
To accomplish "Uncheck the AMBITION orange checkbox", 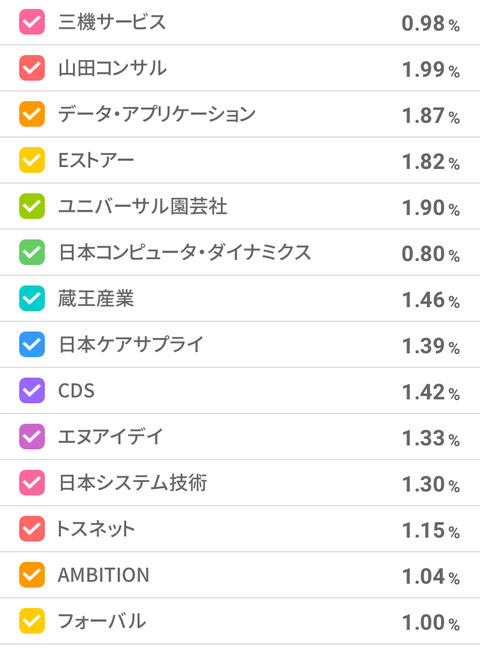I will click(32, 575).
